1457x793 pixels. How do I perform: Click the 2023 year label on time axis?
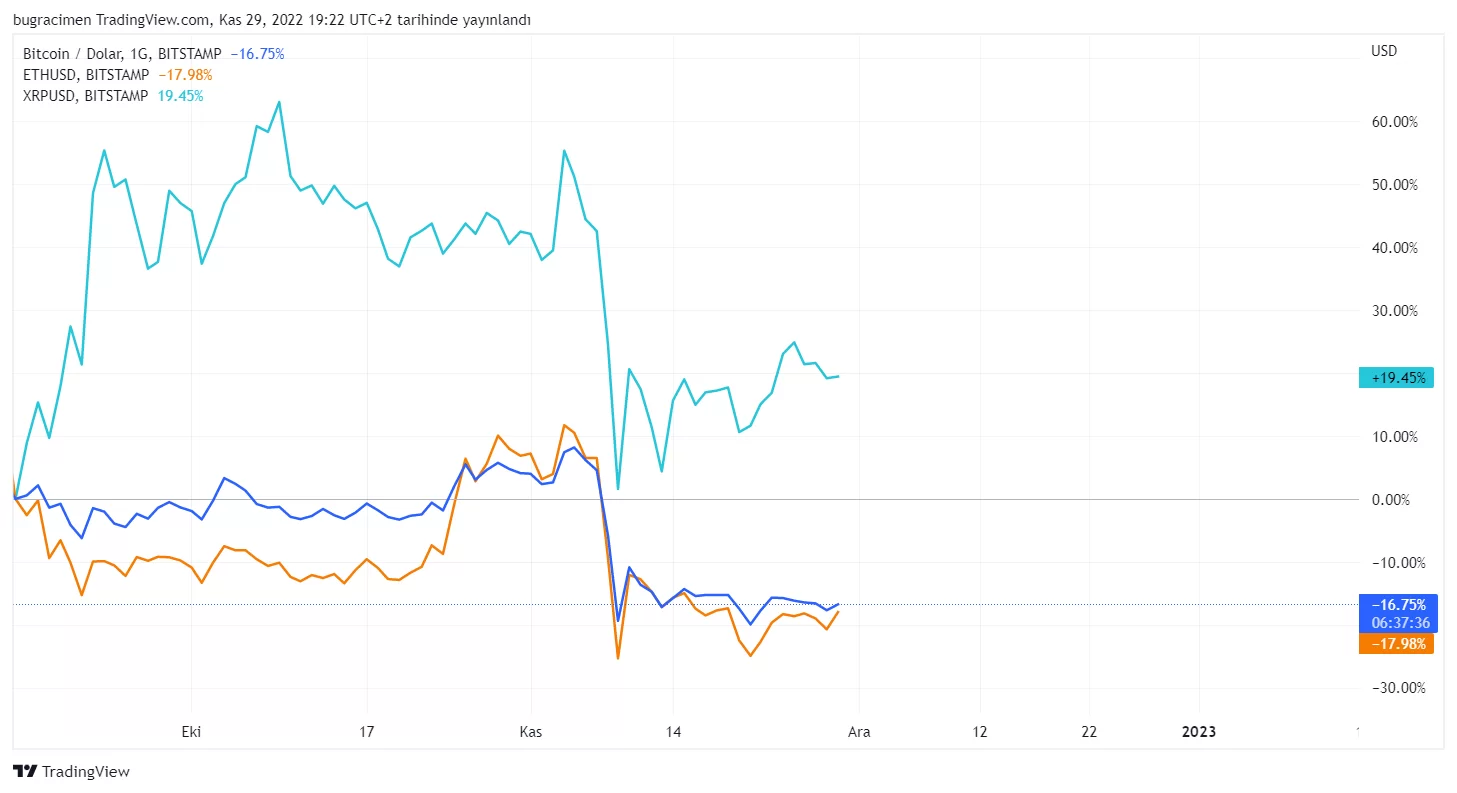1199,732
